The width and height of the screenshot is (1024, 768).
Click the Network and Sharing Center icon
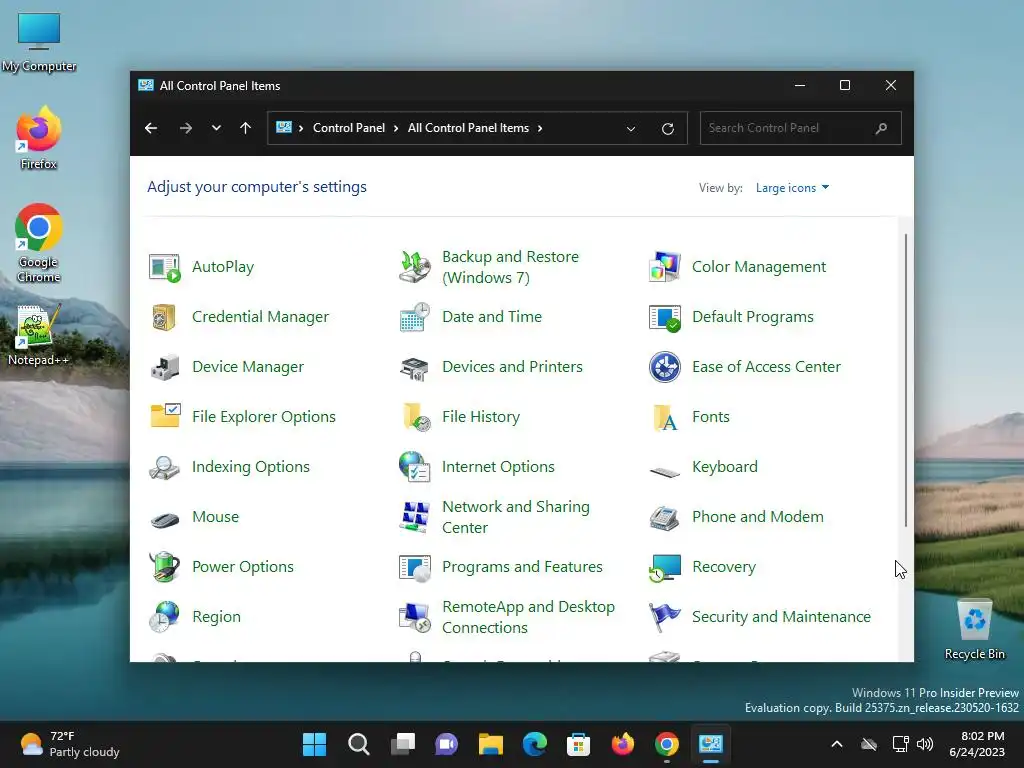[415, 517]
